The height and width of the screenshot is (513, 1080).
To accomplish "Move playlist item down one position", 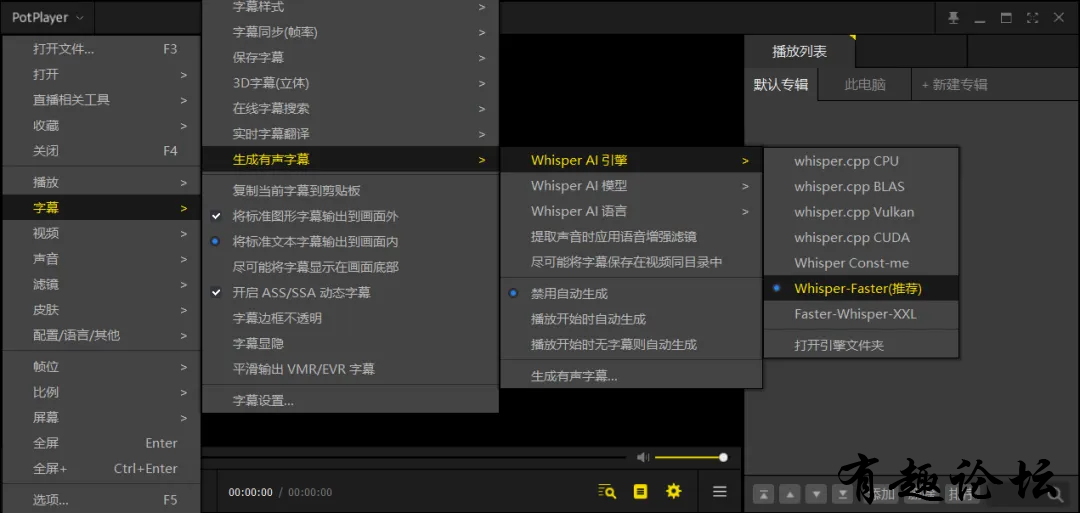I will [816, 494].
